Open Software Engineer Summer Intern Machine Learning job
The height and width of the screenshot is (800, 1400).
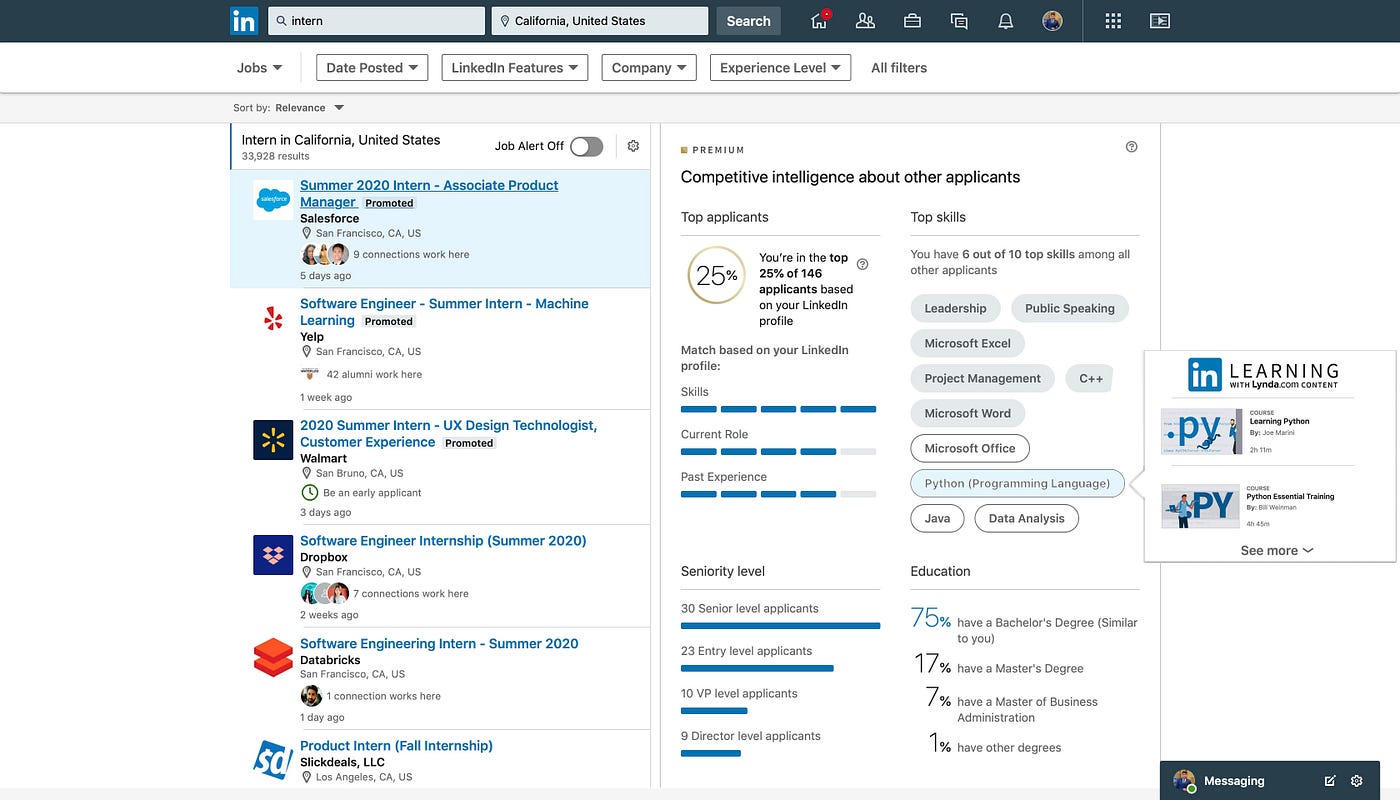coord(444,312)
